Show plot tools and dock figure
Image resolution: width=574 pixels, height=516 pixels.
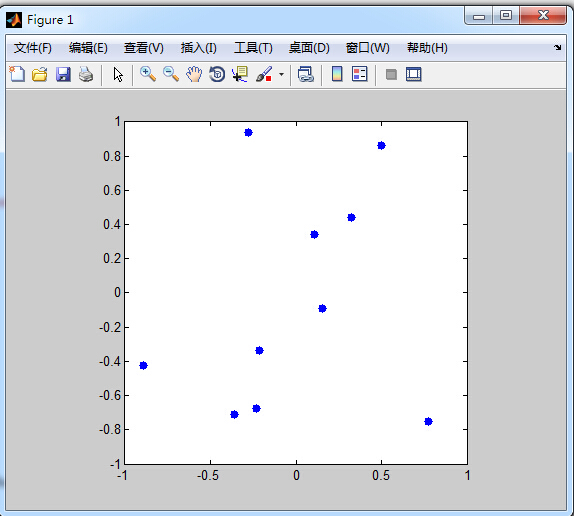coord(414,74)
